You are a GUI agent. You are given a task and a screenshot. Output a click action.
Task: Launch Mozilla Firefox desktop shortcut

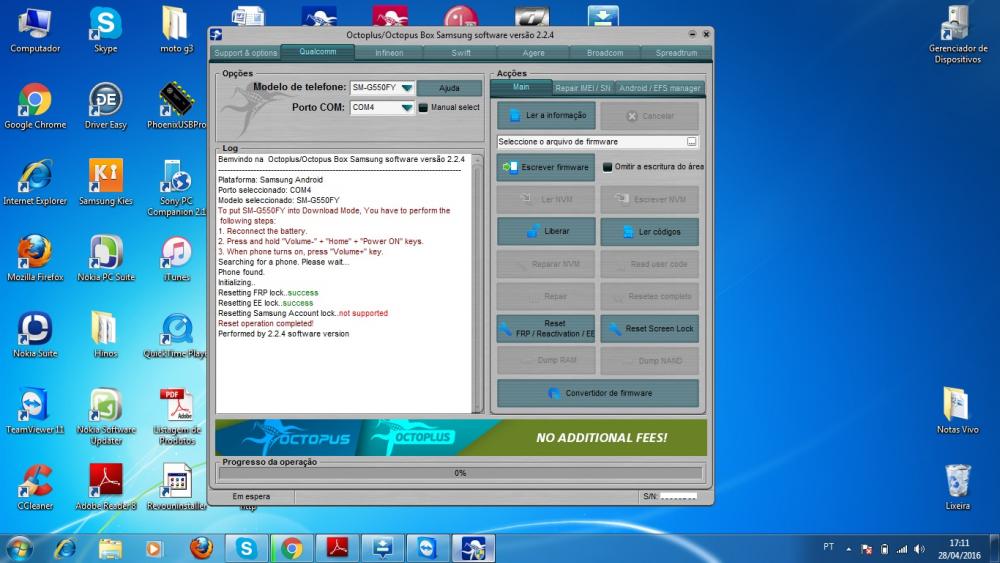click(35, 259)
